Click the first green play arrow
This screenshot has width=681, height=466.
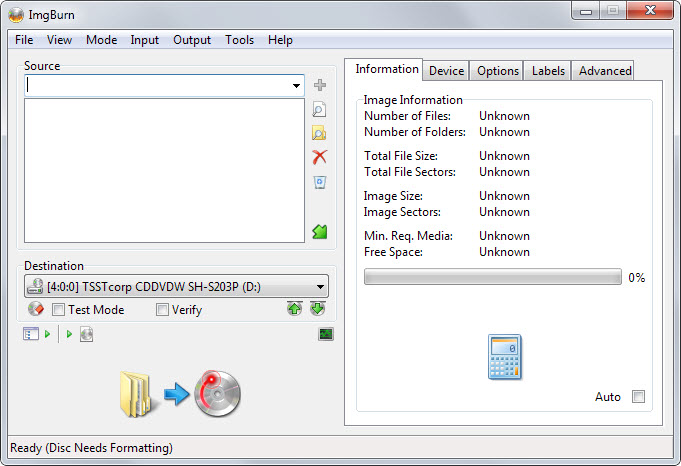pos(48,334)
